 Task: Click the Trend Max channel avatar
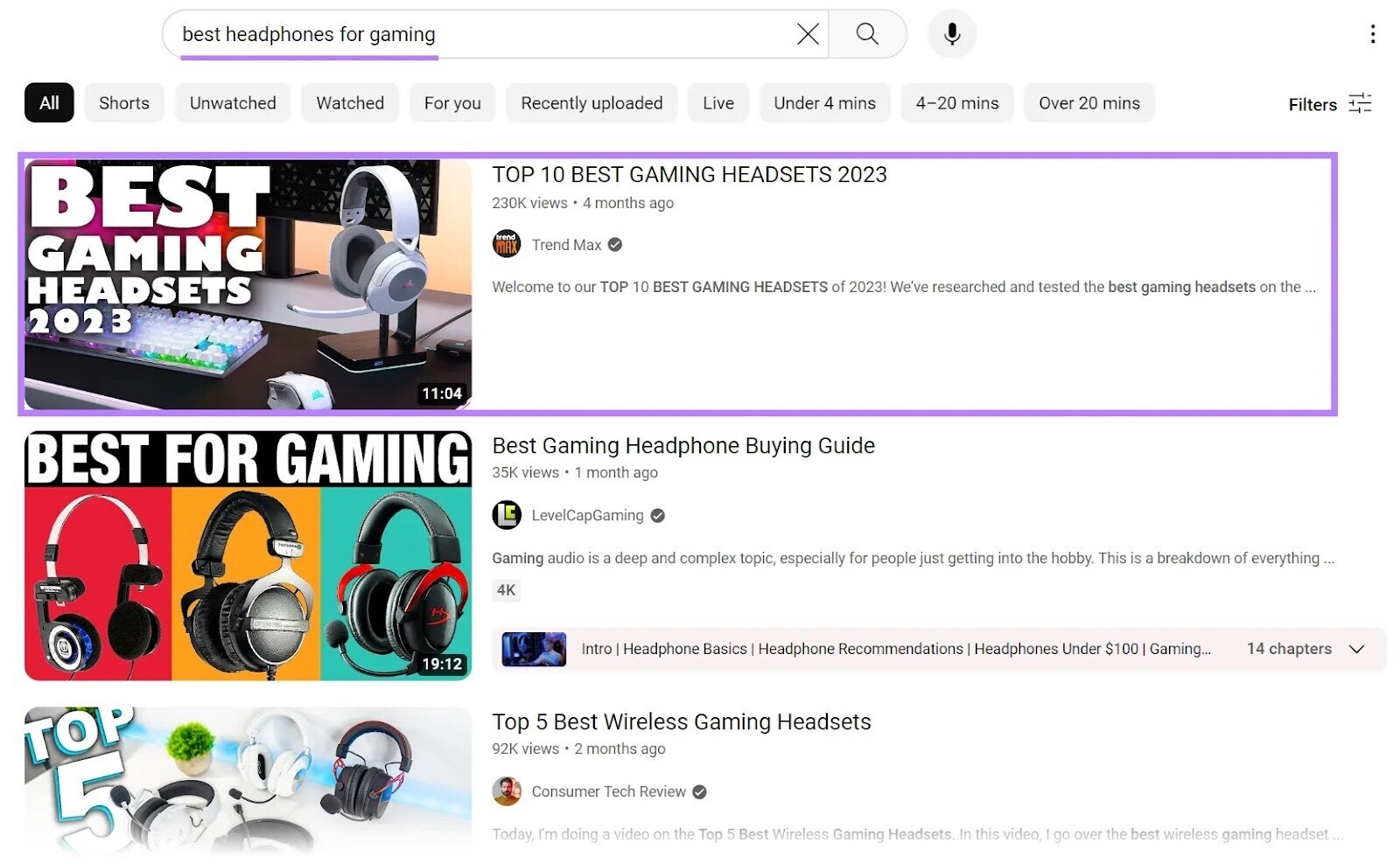[x=506, y=244]
